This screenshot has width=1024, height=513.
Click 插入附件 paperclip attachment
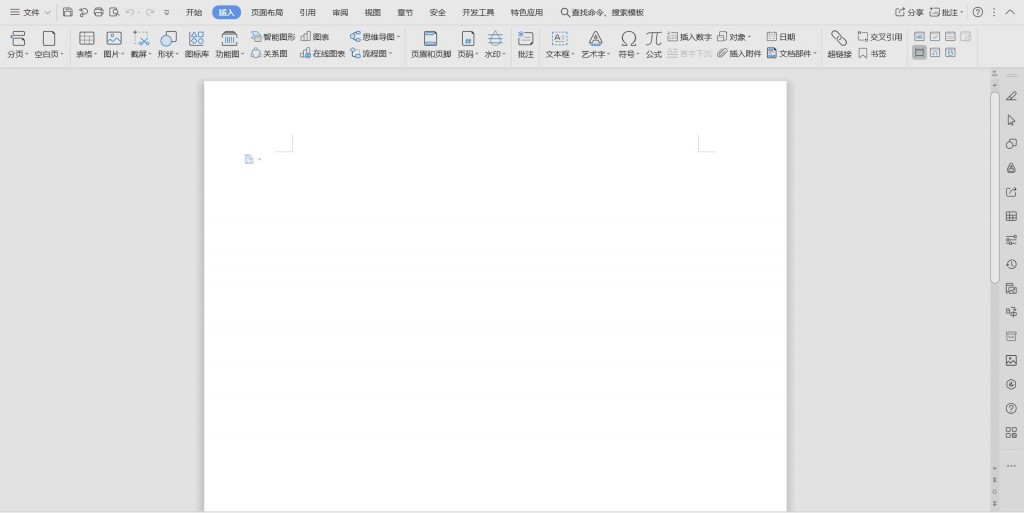click(x=739, y=54)
